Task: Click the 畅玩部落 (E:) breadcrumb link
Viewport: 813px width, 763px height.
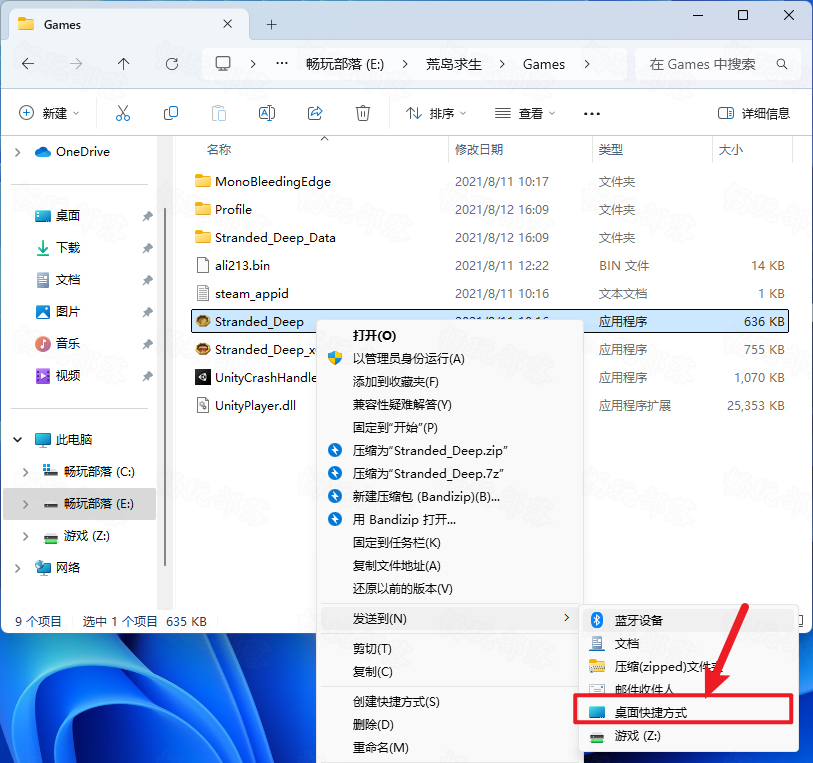Action: [345, 64]
